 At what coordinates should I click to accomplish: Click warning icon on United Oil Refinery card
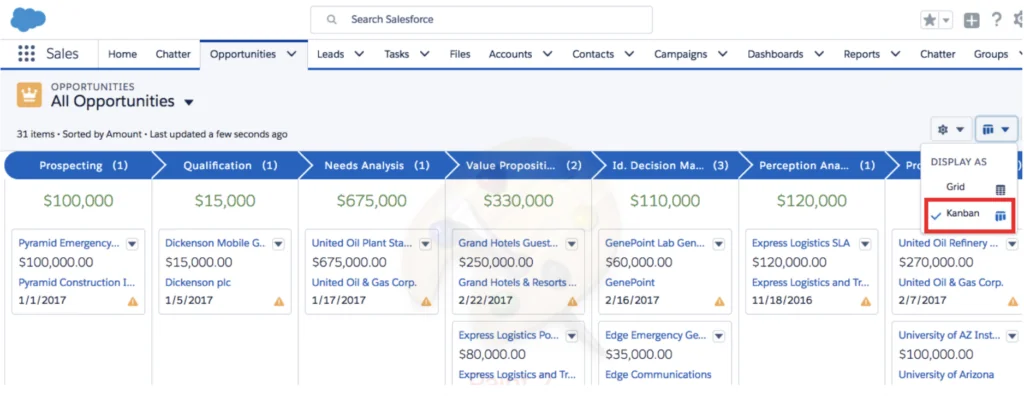click(x=1013, y=302)
